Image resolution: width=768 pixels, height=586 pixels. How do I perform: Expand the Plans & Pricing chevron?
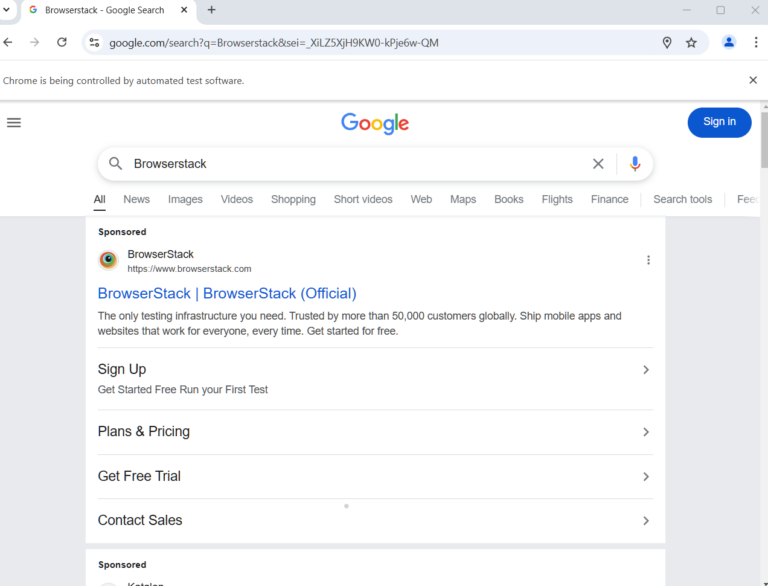pyautogui.click(x=646, y=432)
